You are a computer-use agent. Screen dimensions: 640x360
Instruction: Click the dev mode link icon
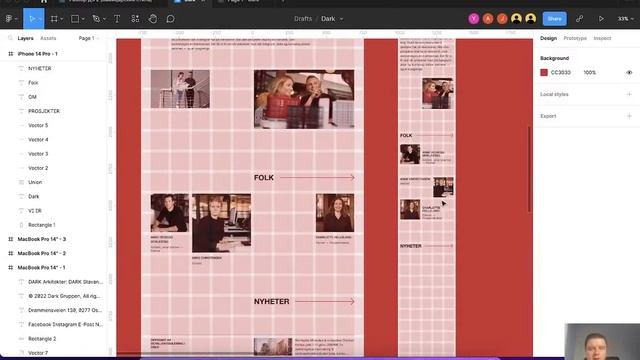[x=579, y=19]
